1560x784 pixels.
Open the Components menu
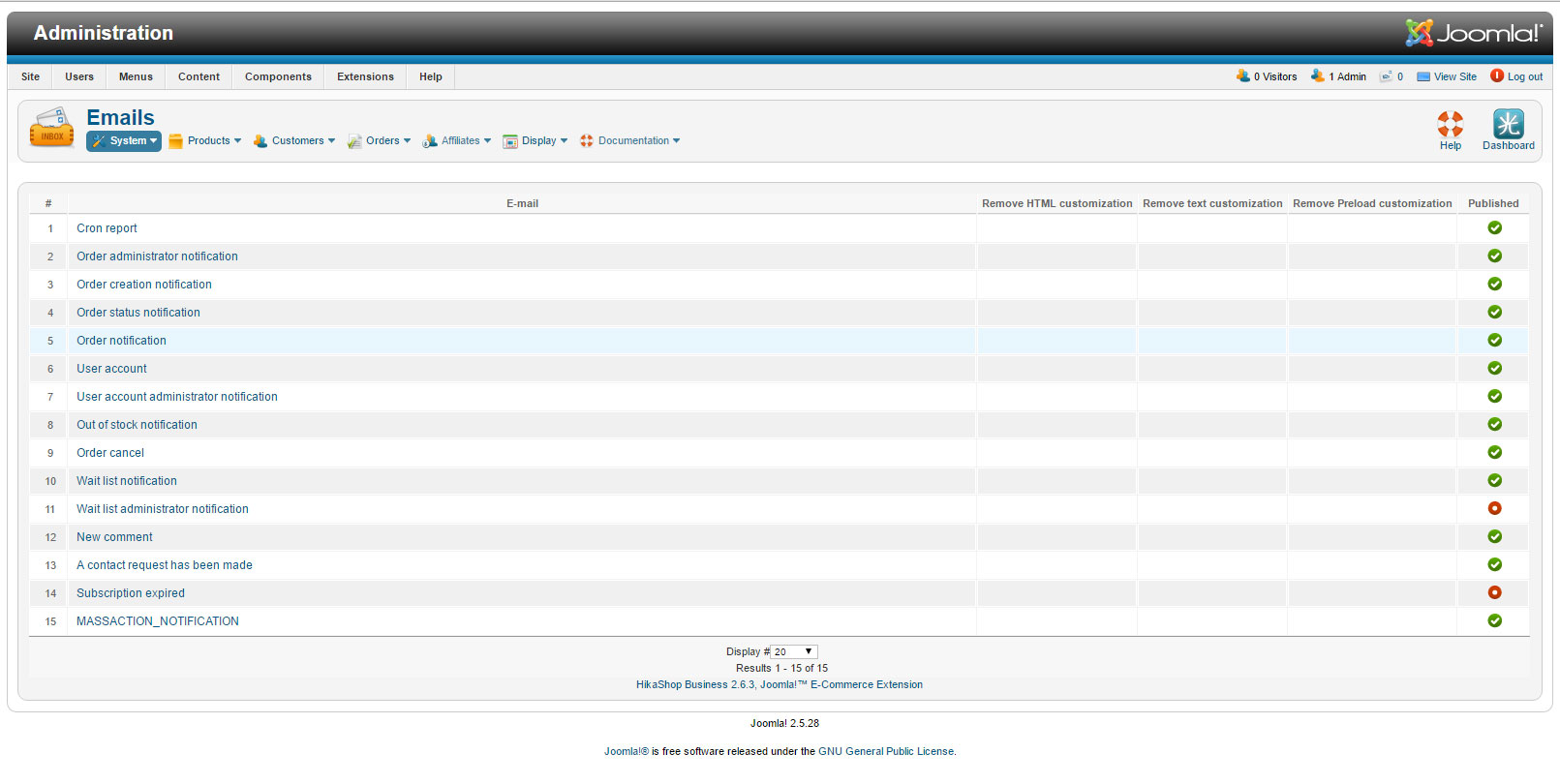278,76
